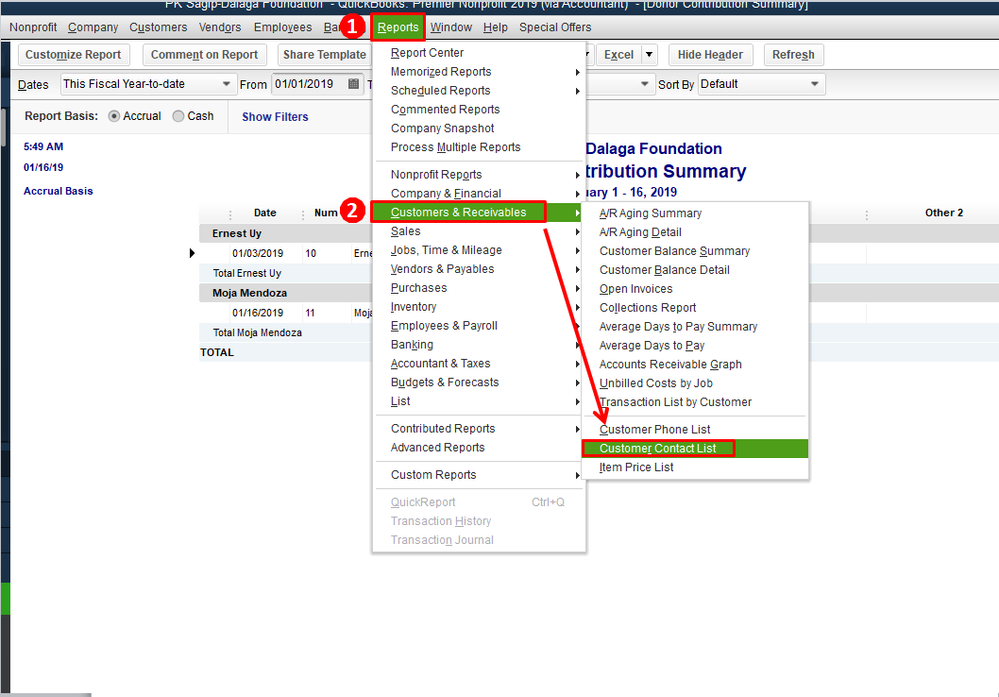Open the columns dropdown left of Sort By
The width and height of the screenshot is (999, 697).
tap(644, 84)
